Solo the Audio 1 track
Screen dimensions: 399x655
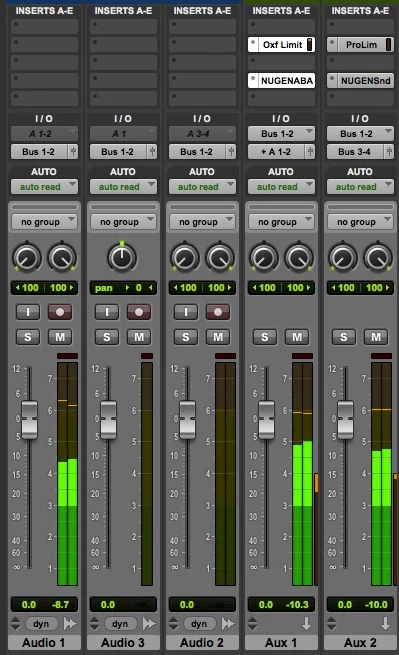tap(28, 337)
